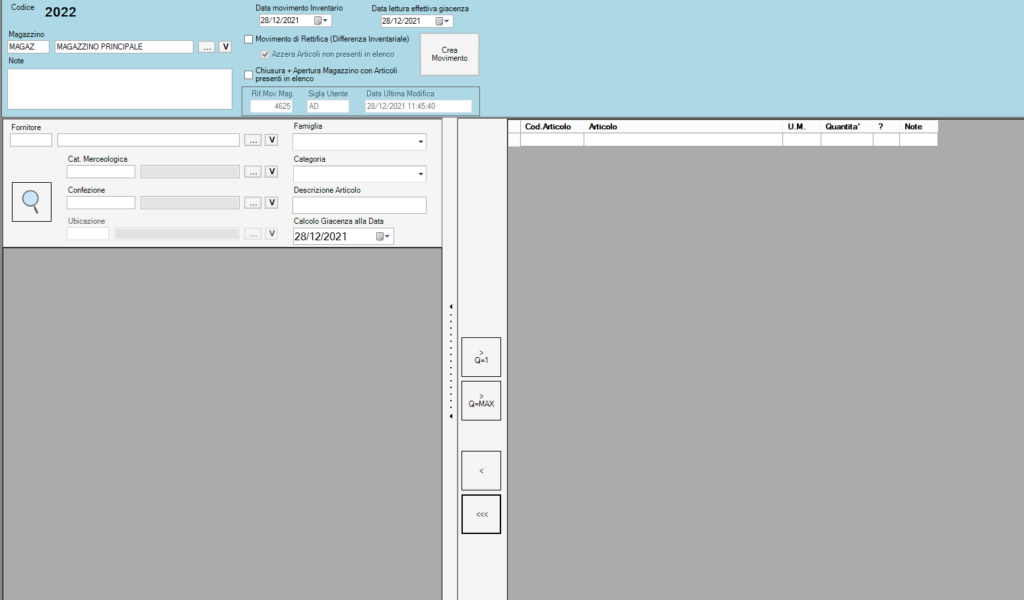Toggle Azzera Articoli non presenti checkbox

coord(265,53)
